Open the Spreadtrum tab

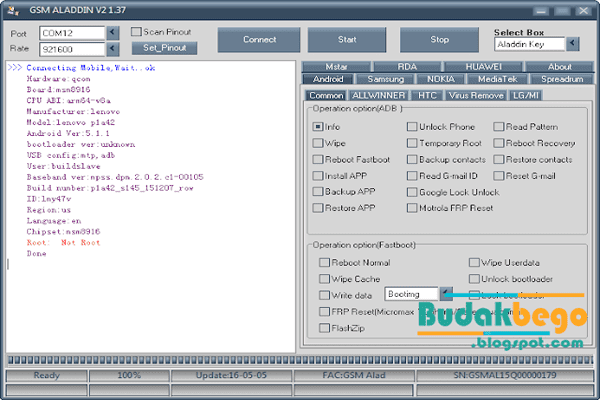tap(562, 79)
